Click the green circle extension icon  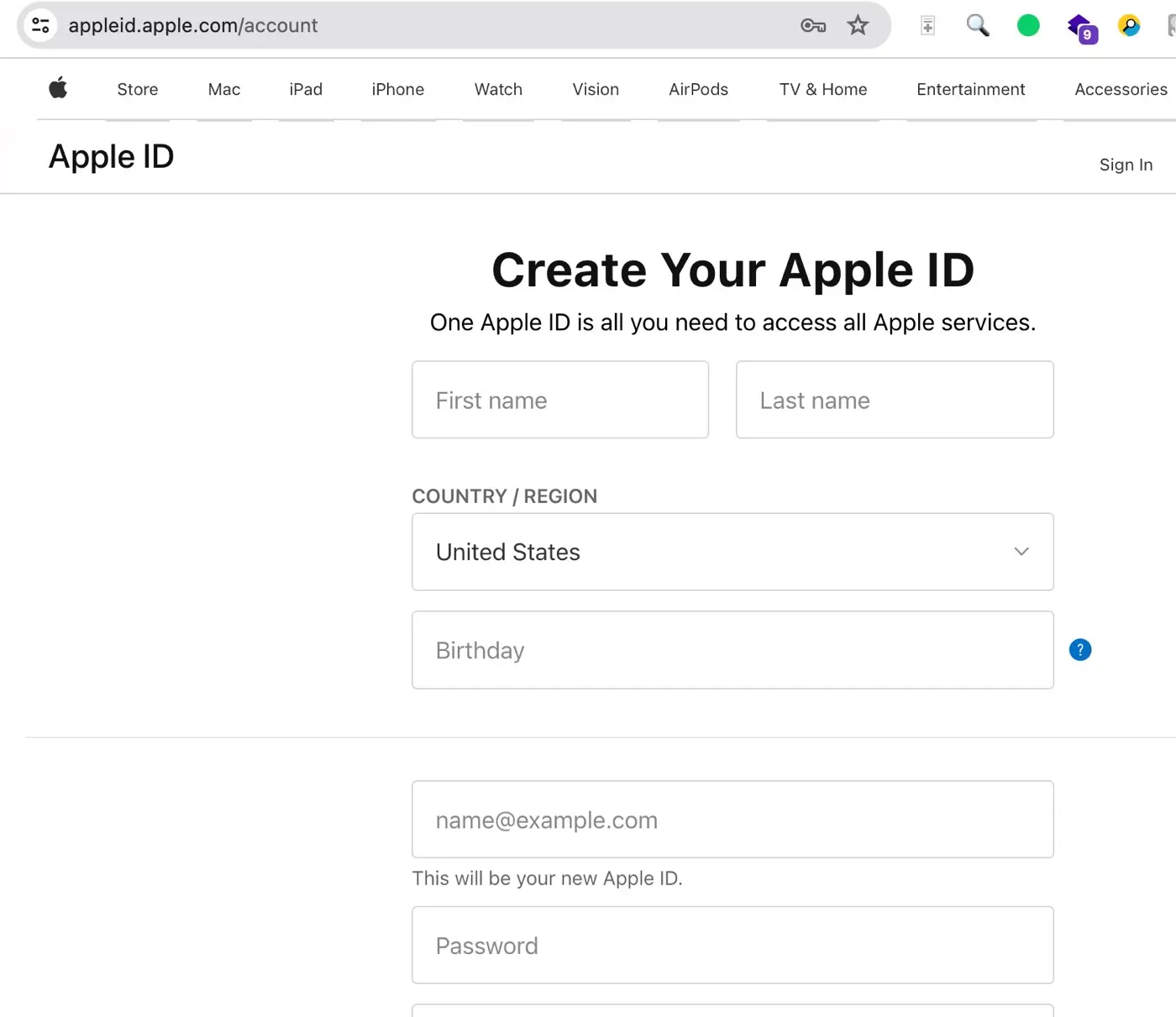tap(1028, 25)
